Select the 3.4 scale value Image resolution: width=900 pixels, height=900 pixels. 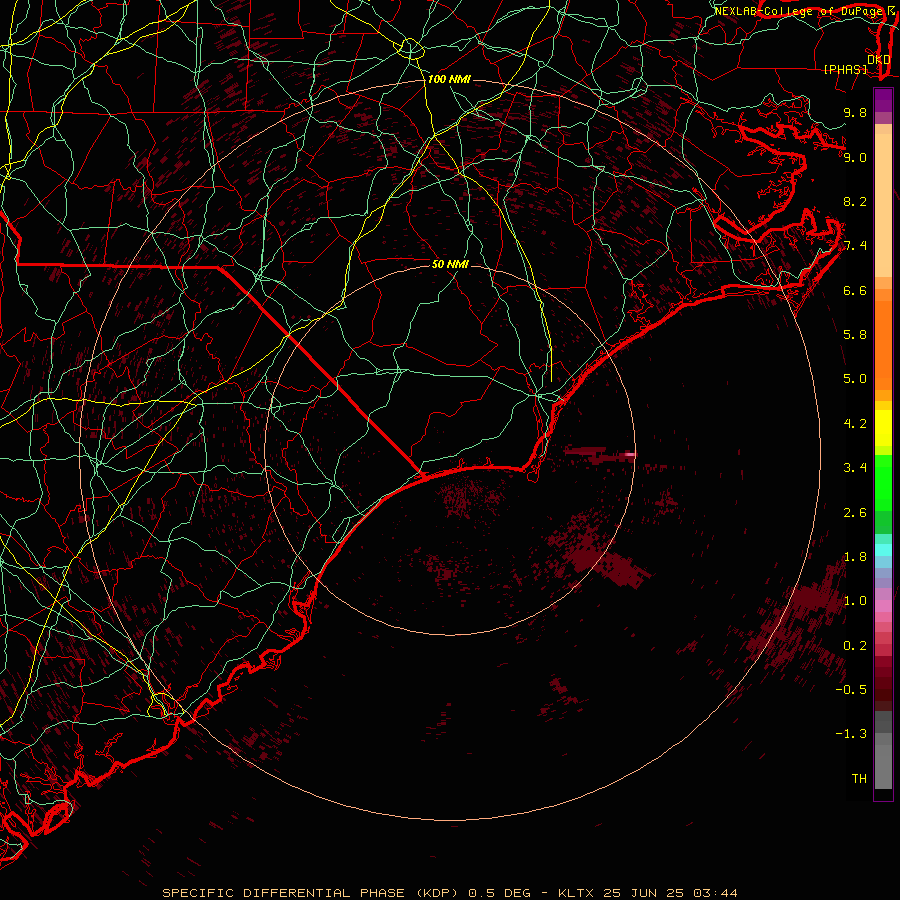(x=855, y=468)
